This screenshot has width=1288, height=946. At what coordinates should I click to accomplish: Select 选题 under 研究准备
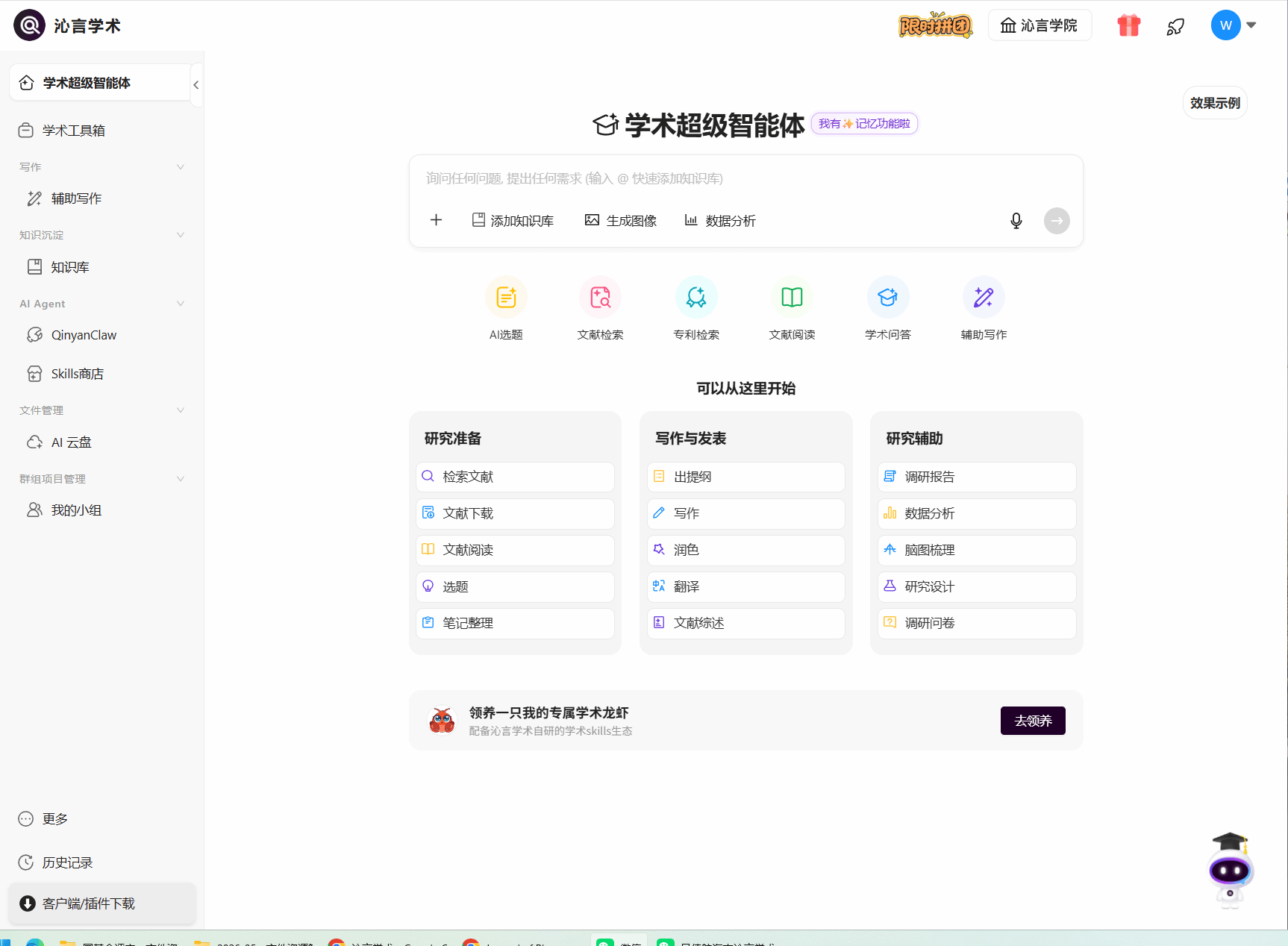coord(515,586)
